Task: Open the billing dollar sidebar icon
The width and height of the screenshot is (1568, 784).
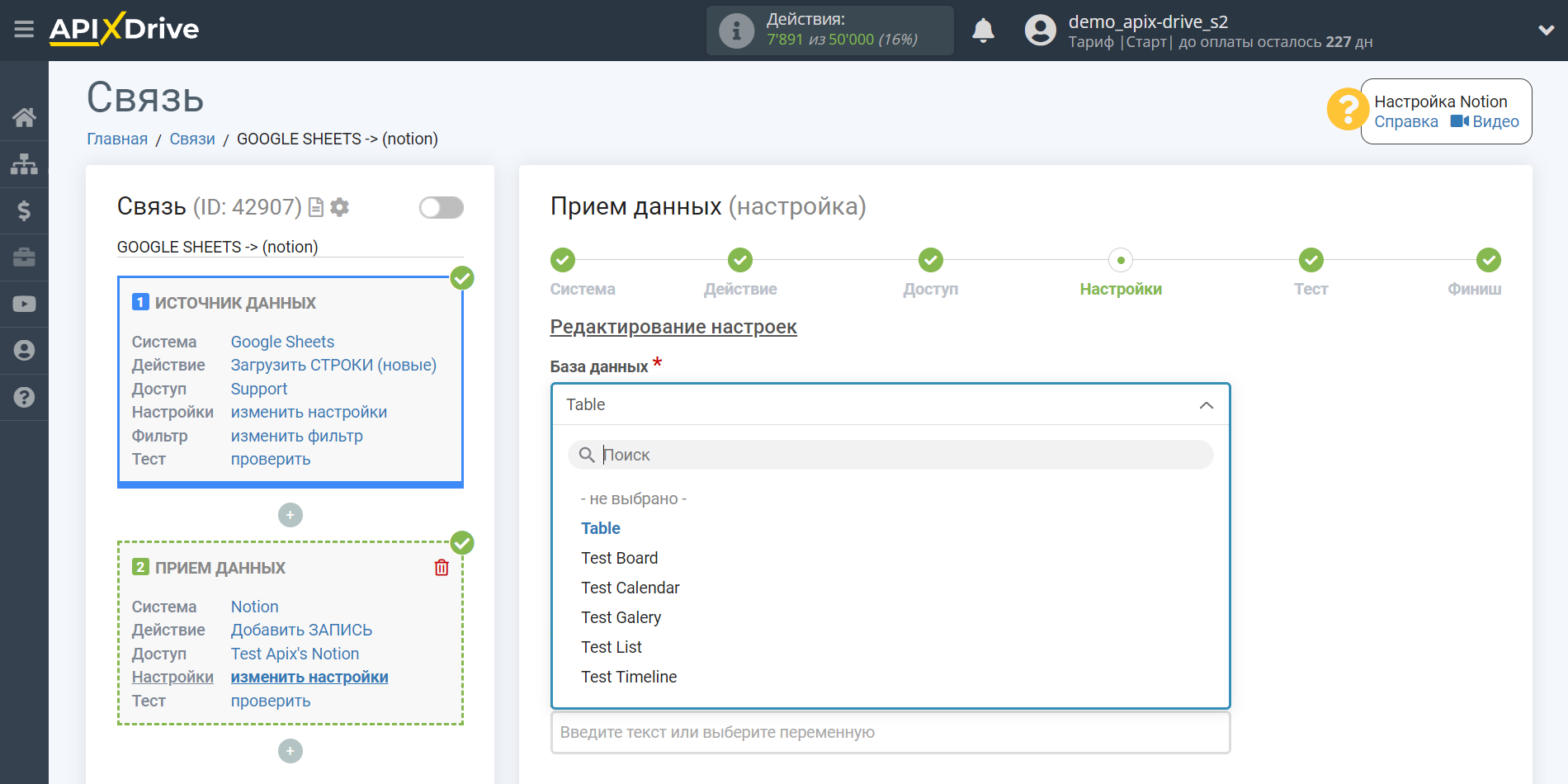Action: [x=24, y=210]
